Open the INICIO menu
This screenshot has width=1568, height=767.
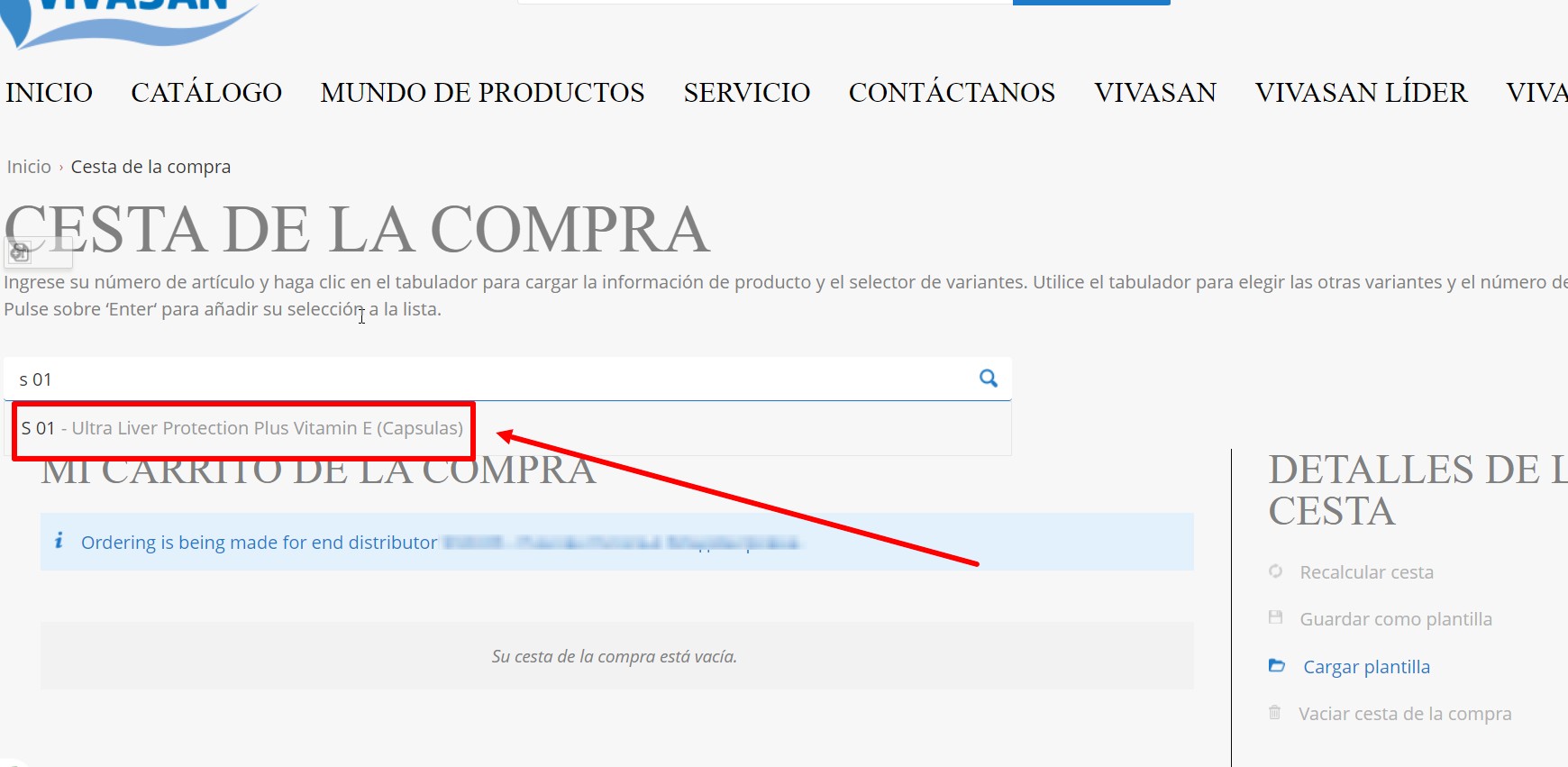click(49, 92)
